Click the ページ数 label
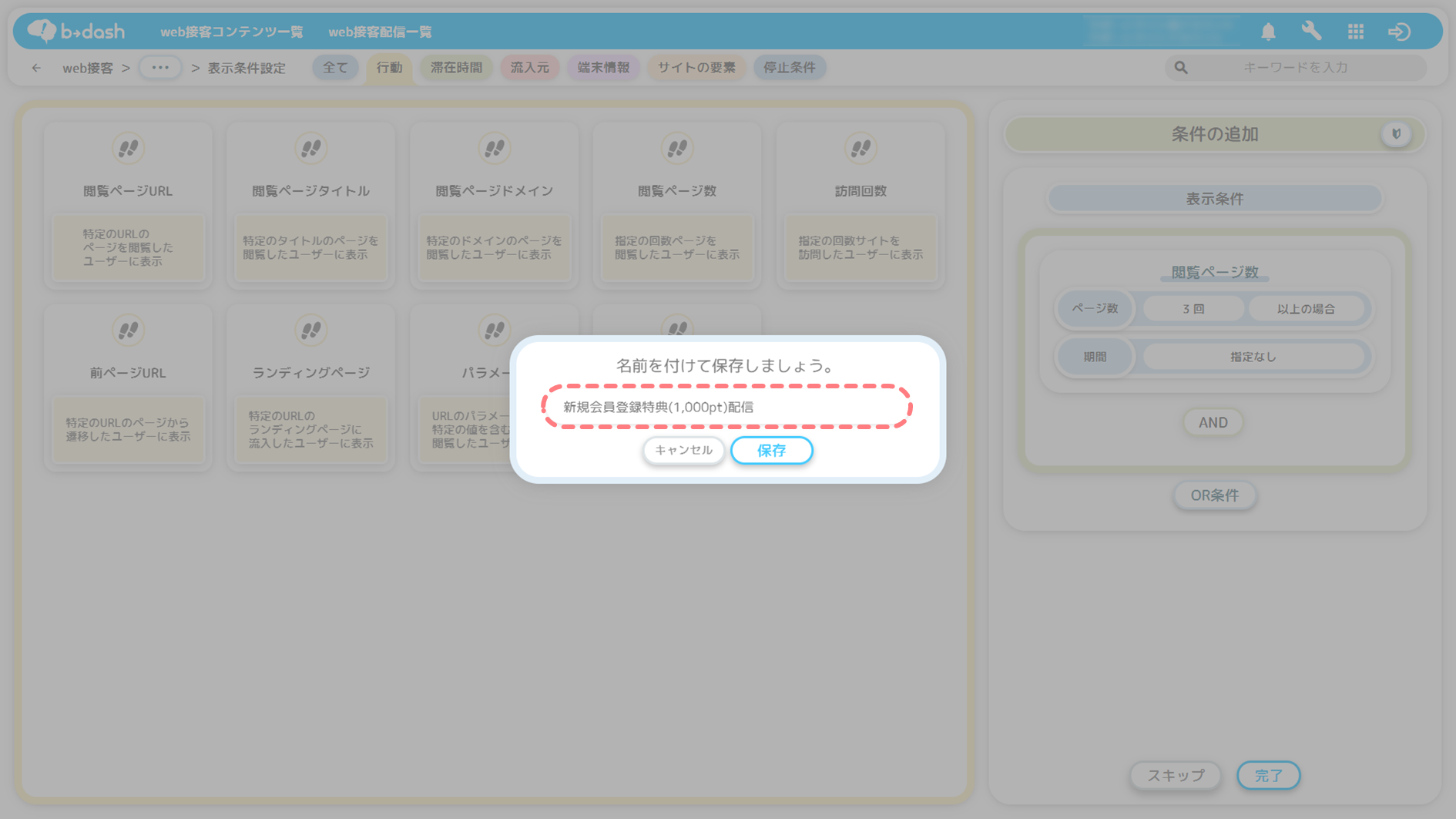This screenshot has width=1456, height=819. point(1095,308)
